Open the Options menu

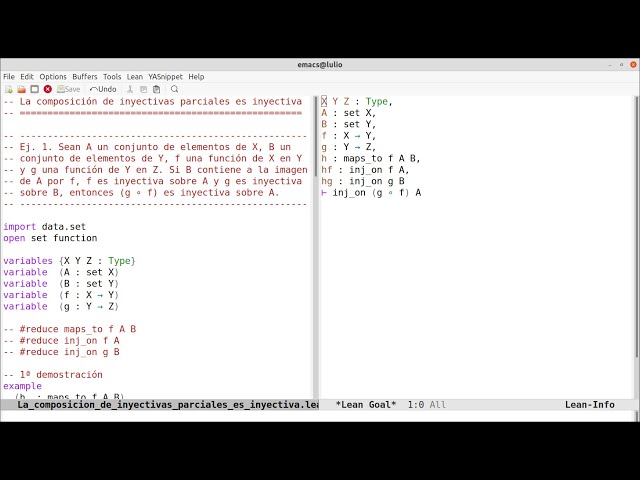tap(53, 77)
